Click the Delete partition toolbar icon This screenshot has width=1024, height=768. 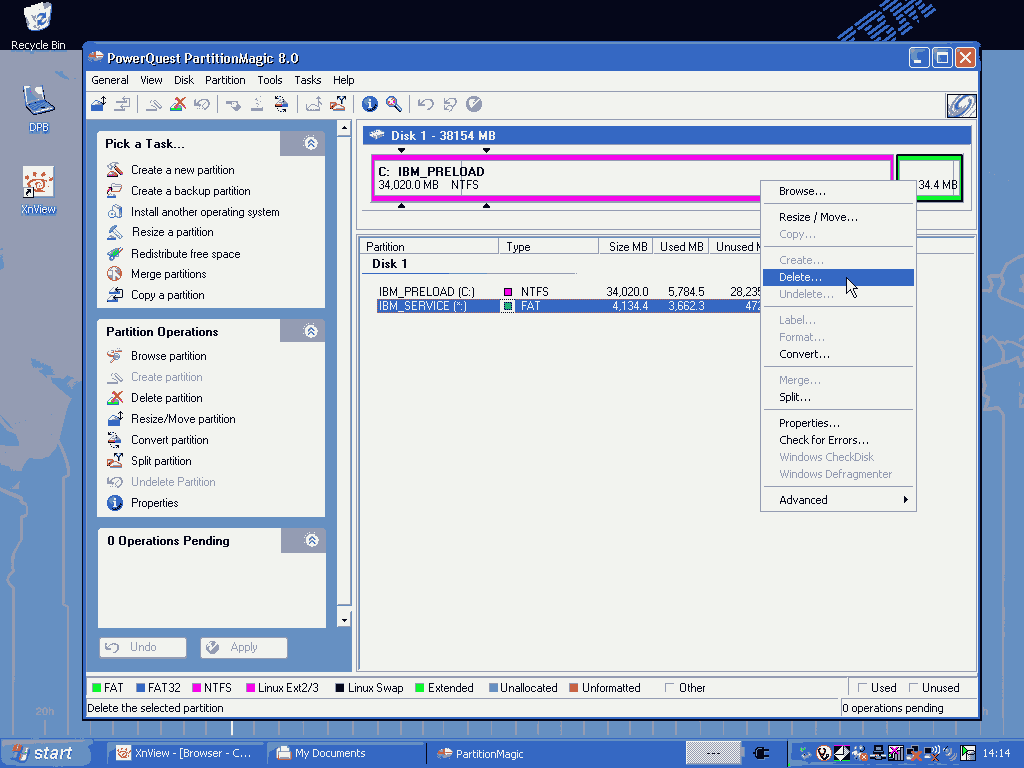coord(178,104)
